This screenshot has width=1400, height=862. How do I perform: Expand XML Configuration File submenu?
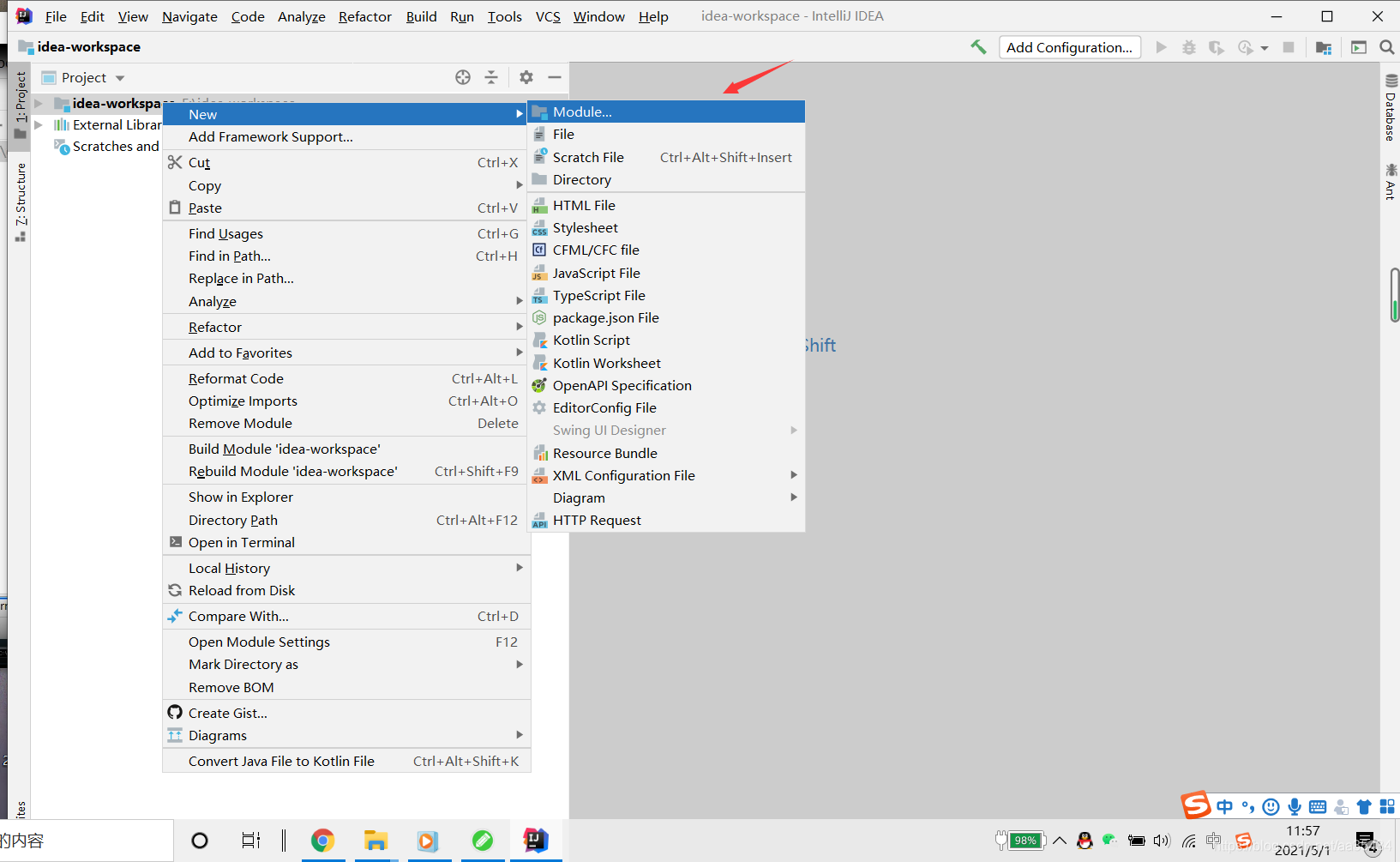[x=666, y=475]
